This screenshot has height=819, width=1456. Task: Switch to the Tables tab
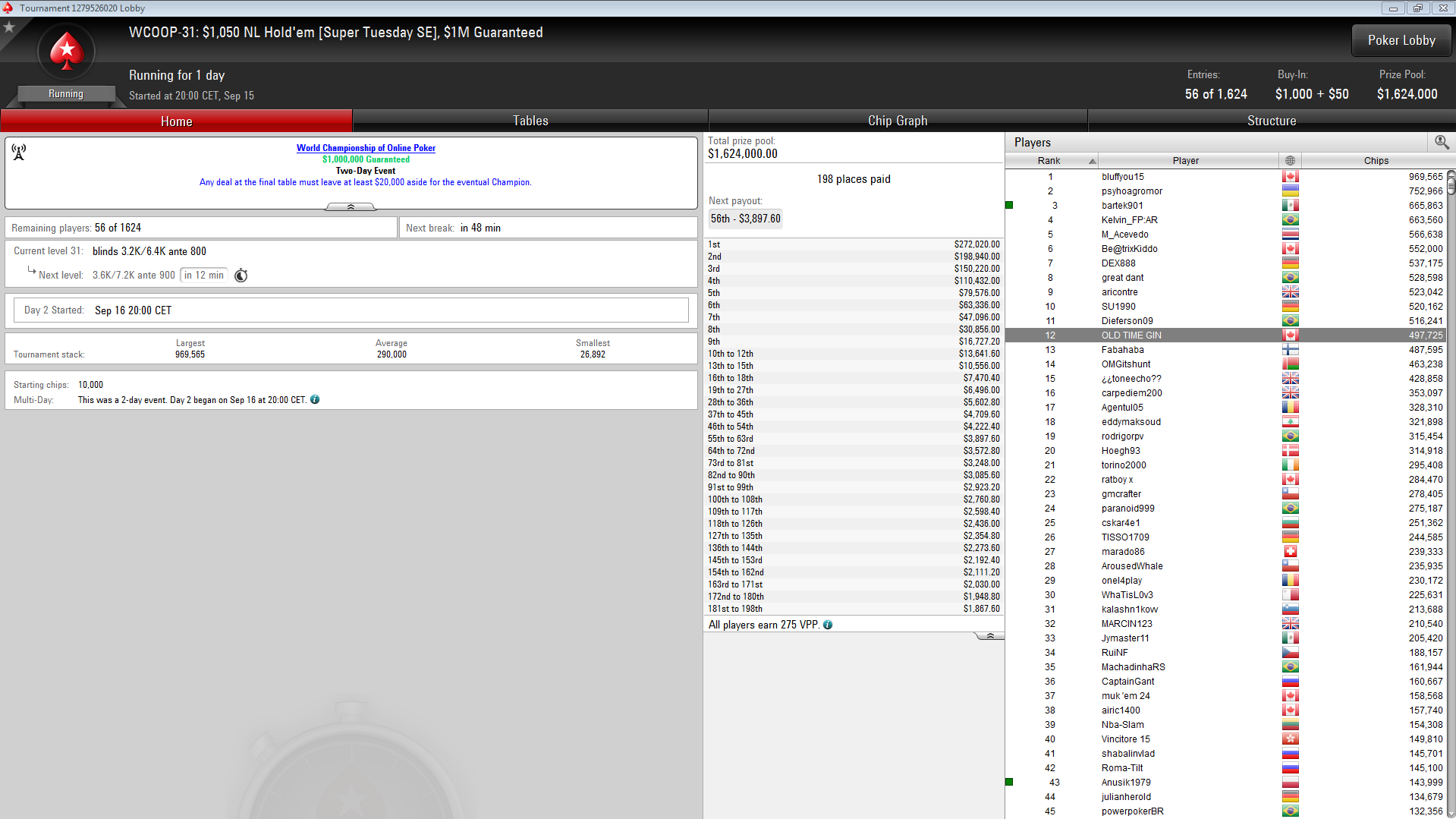[x=530, y=121]
